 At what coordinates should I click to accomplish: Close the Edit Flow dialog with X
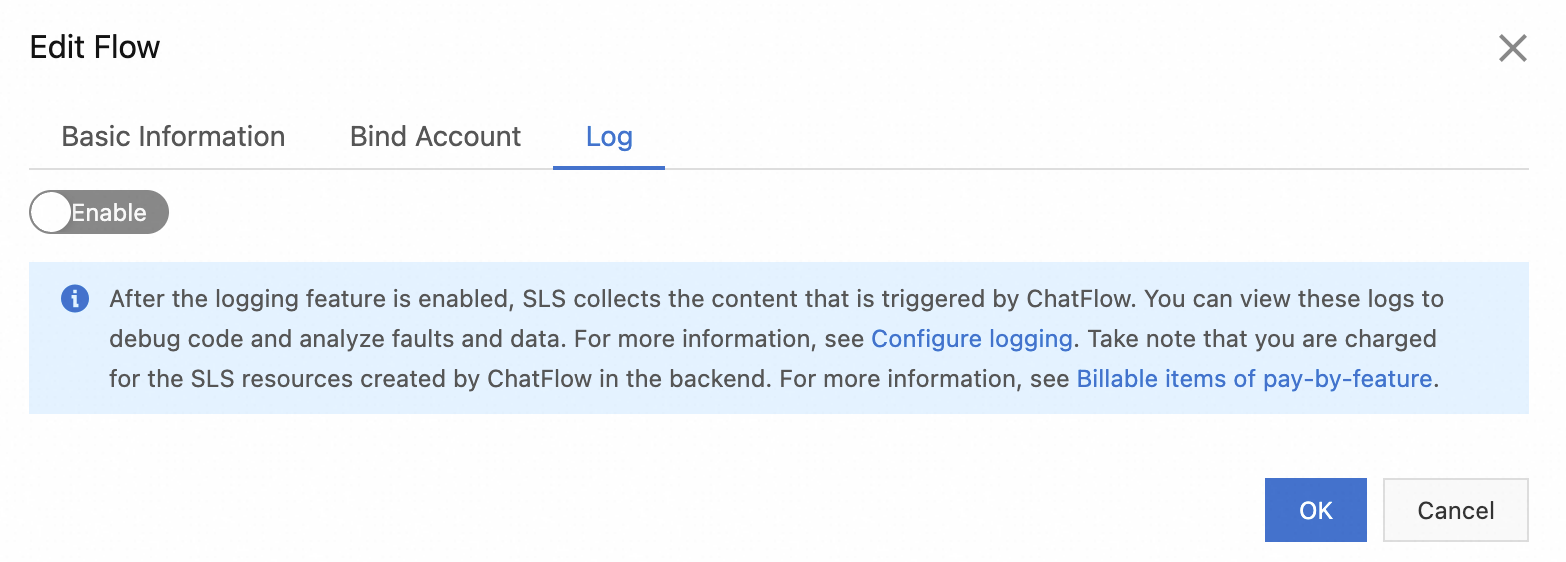(1512, 48)
